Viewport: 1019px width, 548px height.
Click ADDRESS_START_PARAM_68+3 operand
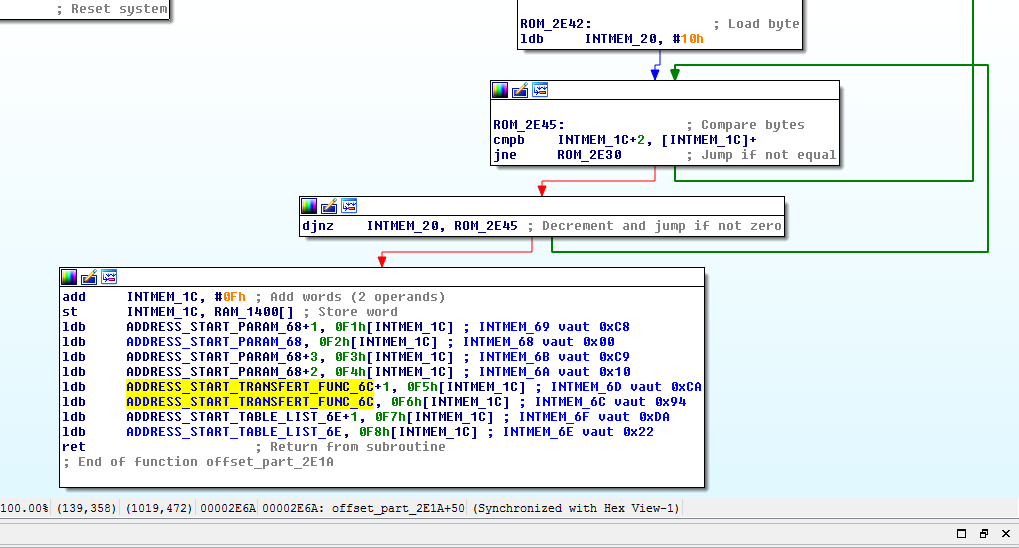(222, 357)
